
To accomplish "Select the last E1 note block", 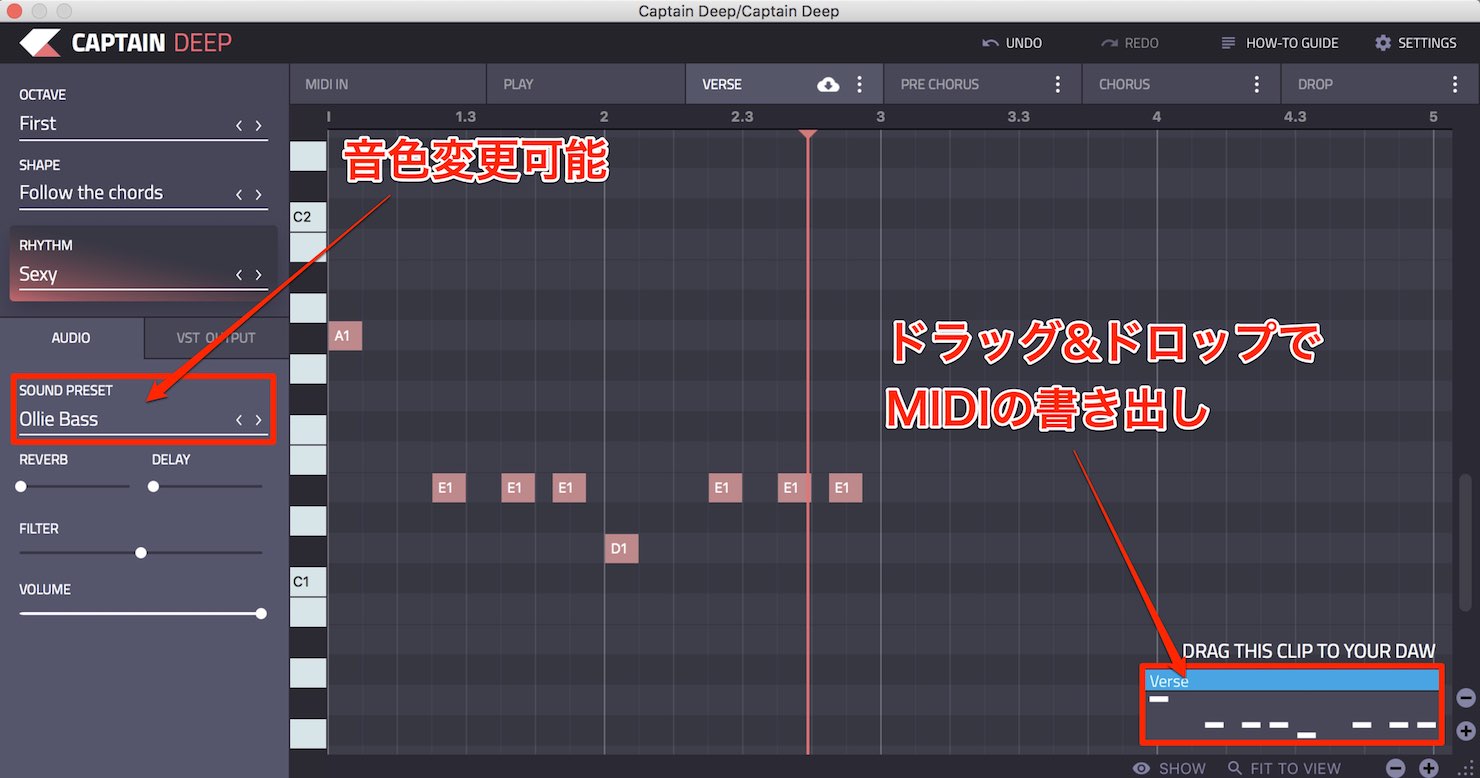I will pos(845,488).
